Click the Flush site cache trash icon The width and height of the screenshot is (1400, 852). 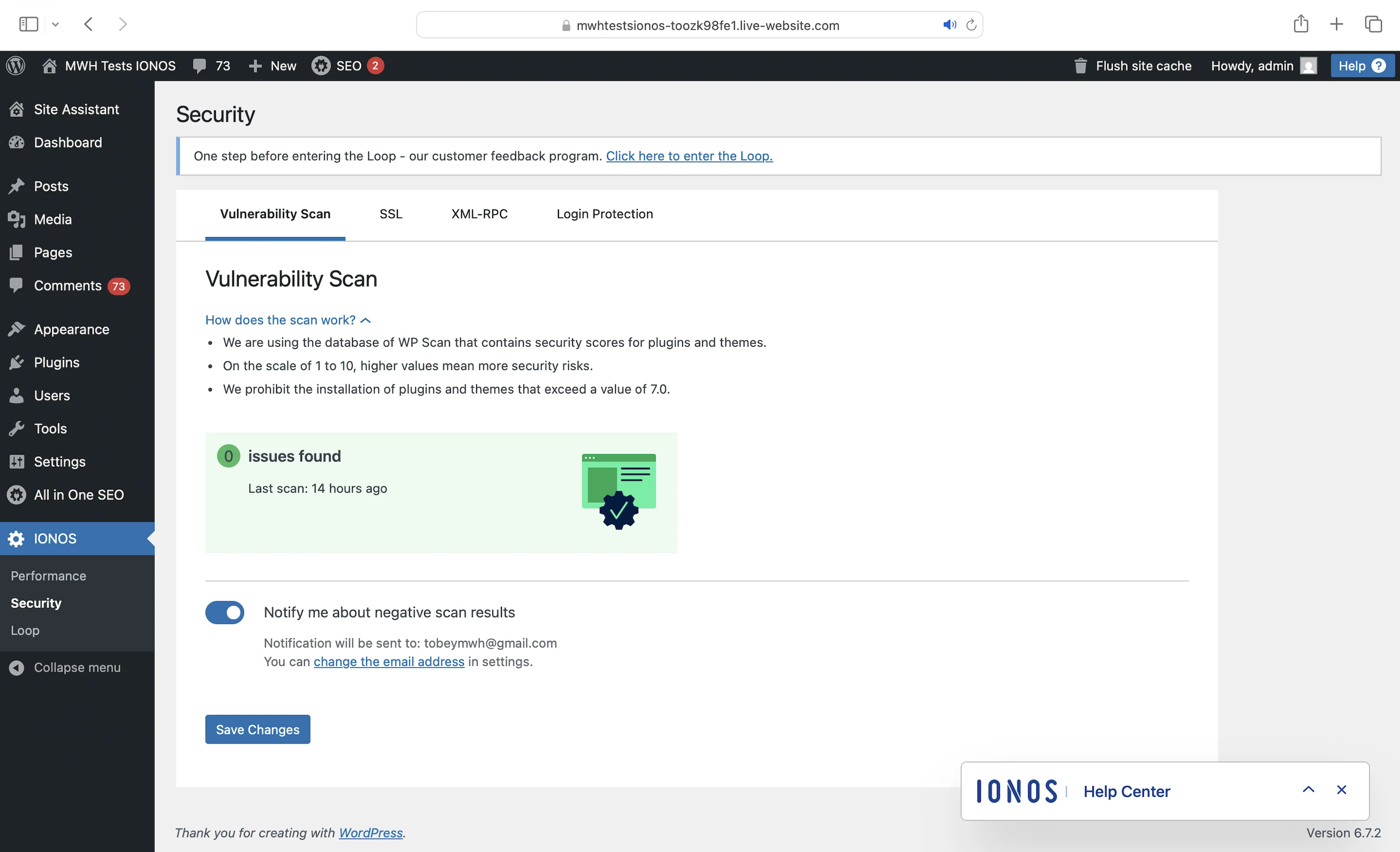click(1080, 66)
